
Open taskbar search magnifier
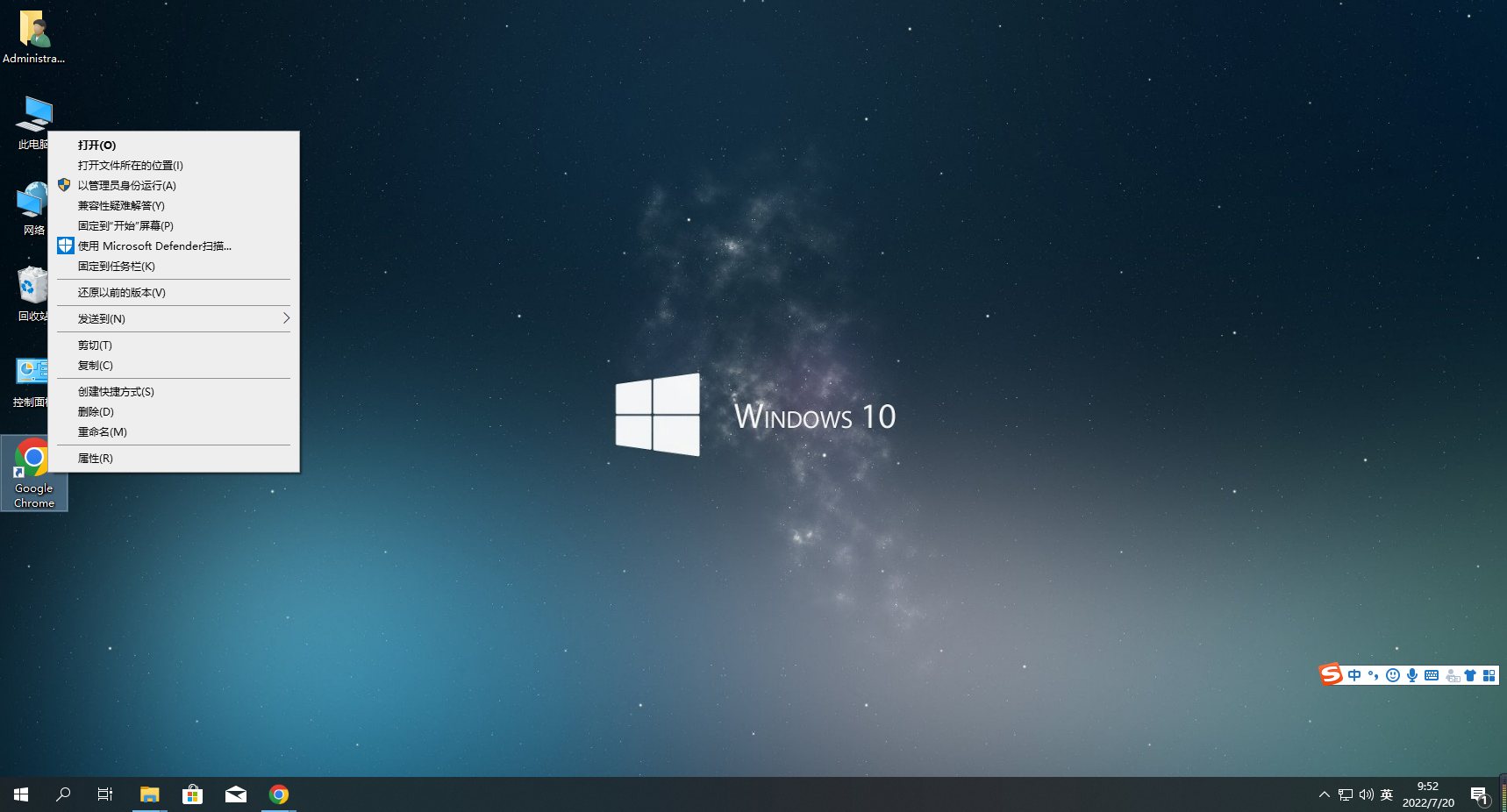coord(63,794)
